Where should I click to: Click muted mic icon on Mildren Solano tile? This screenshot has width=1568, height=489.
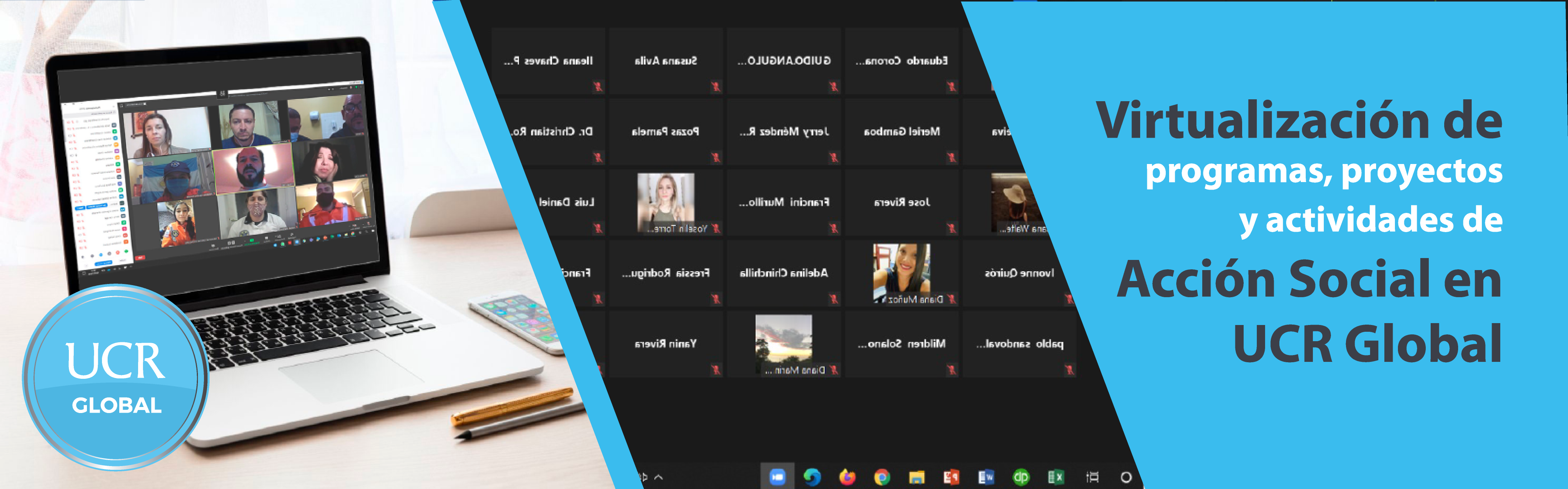pos(951,370)
